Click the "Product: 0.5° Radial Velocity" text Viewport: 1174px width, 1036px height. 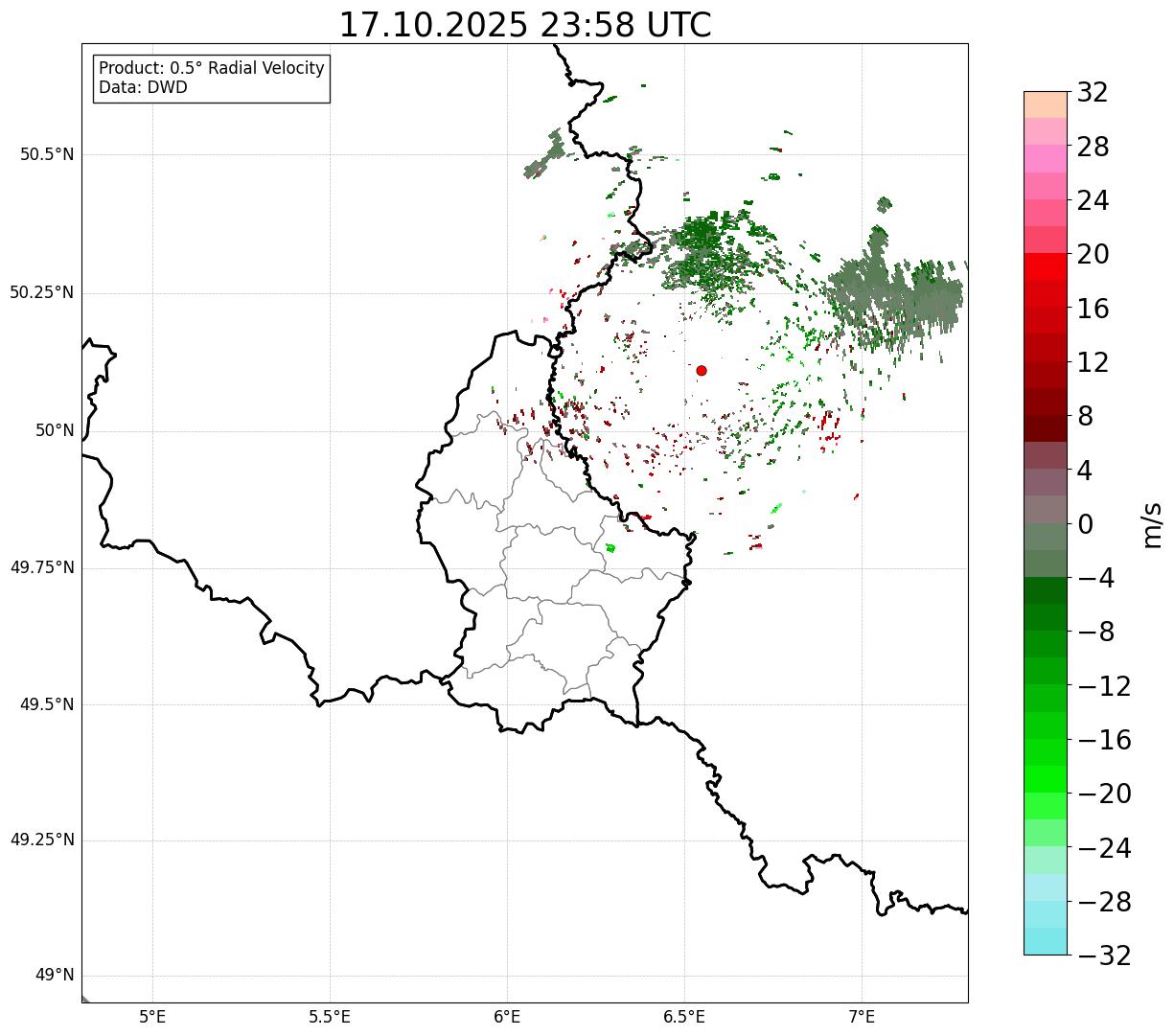pos(212,69)
